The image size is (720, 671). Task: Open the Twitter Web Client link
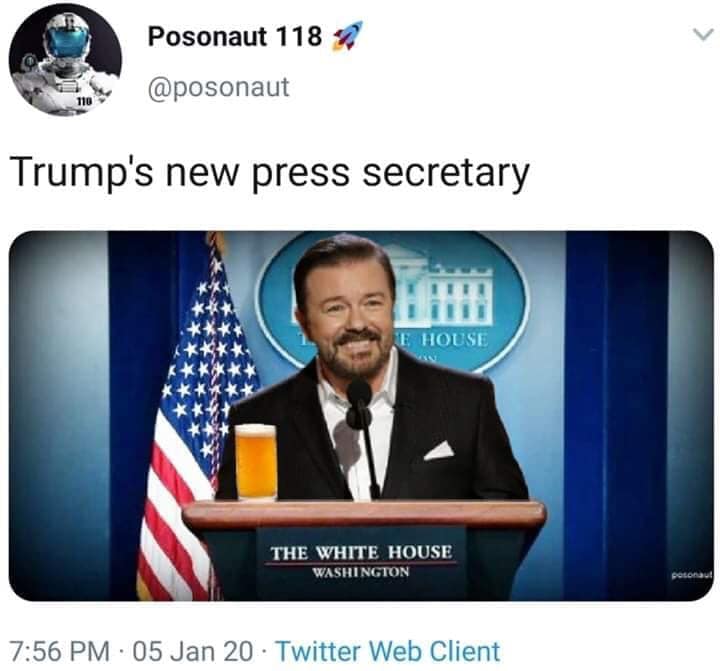pyautogui.click(x=388, y=651)
